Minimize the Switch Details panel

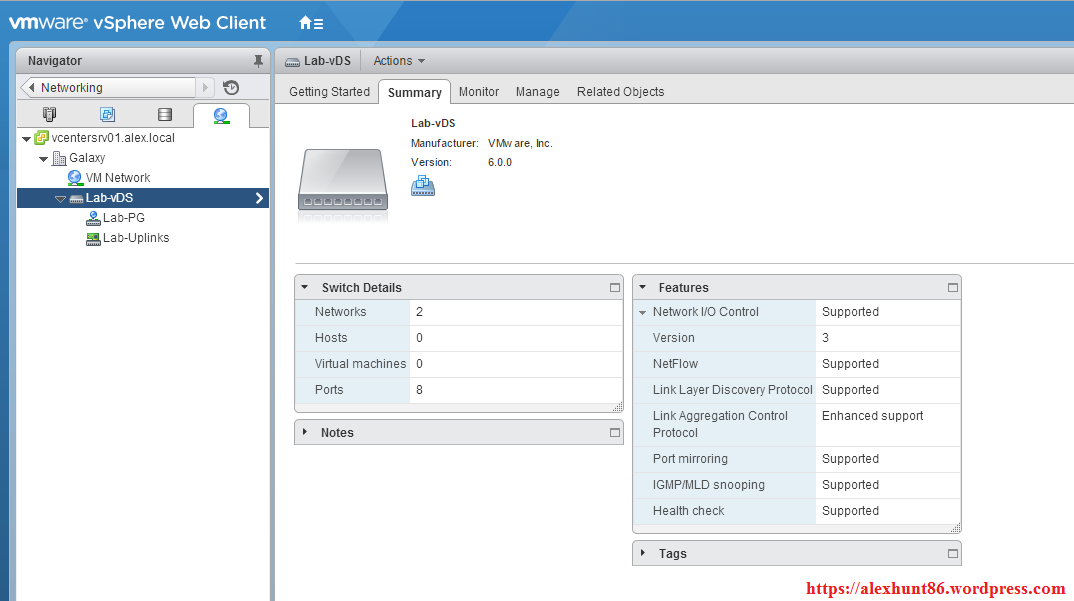pos(614,288)
